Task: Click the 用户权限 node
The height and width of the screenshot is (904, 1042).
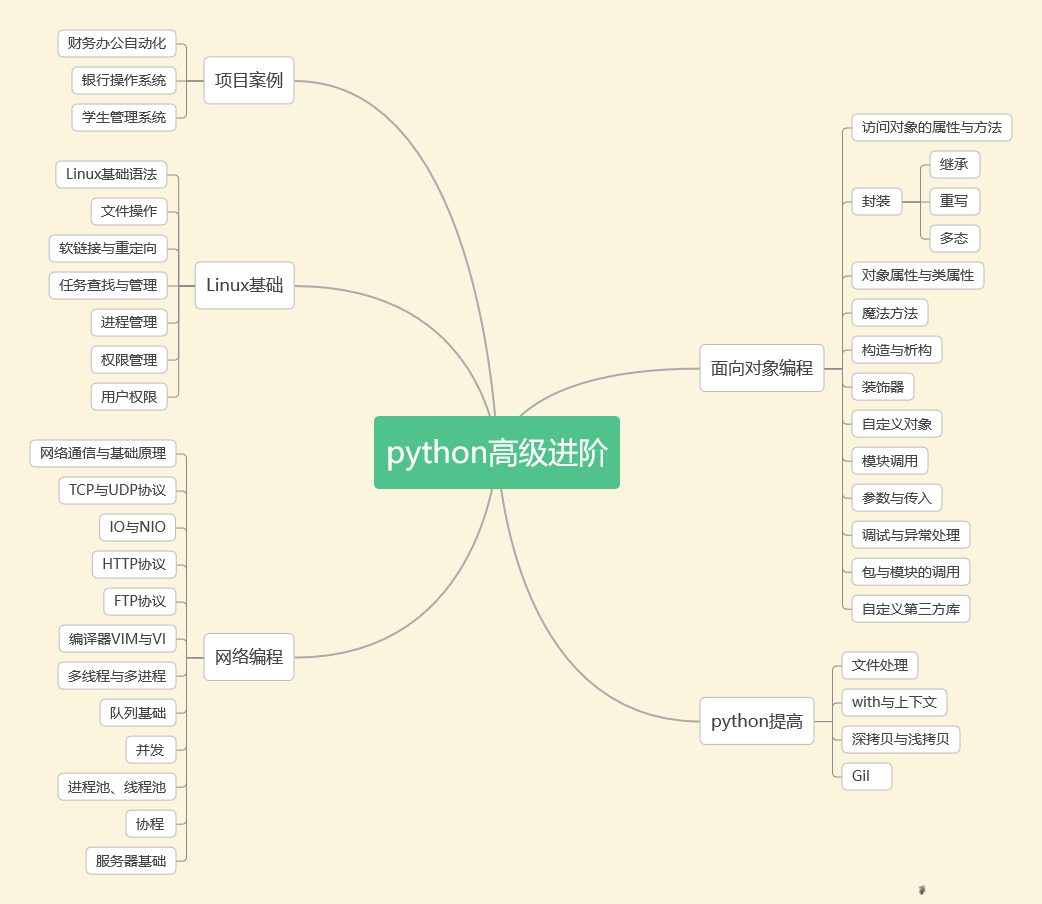Action: tap(129, 397)
